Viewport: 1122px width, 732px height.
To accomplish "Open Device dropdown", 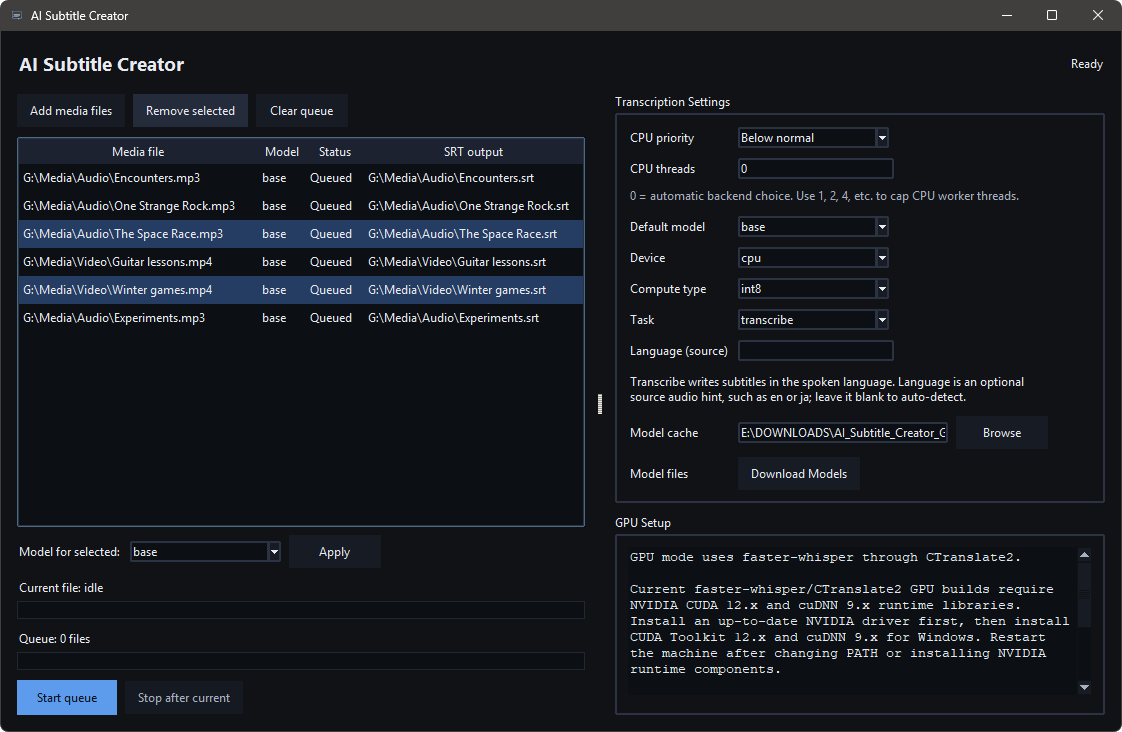I will [882, 258].
